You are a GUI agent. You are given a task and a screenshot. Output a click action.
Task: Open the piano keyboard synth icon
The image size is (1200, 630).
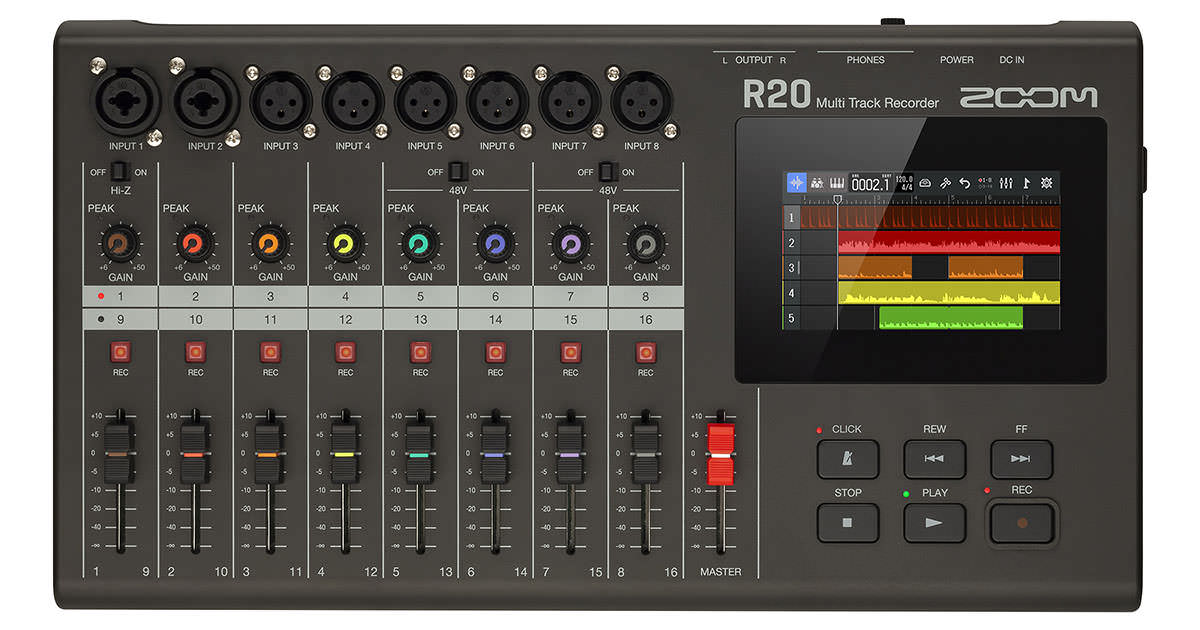point(836,183)
